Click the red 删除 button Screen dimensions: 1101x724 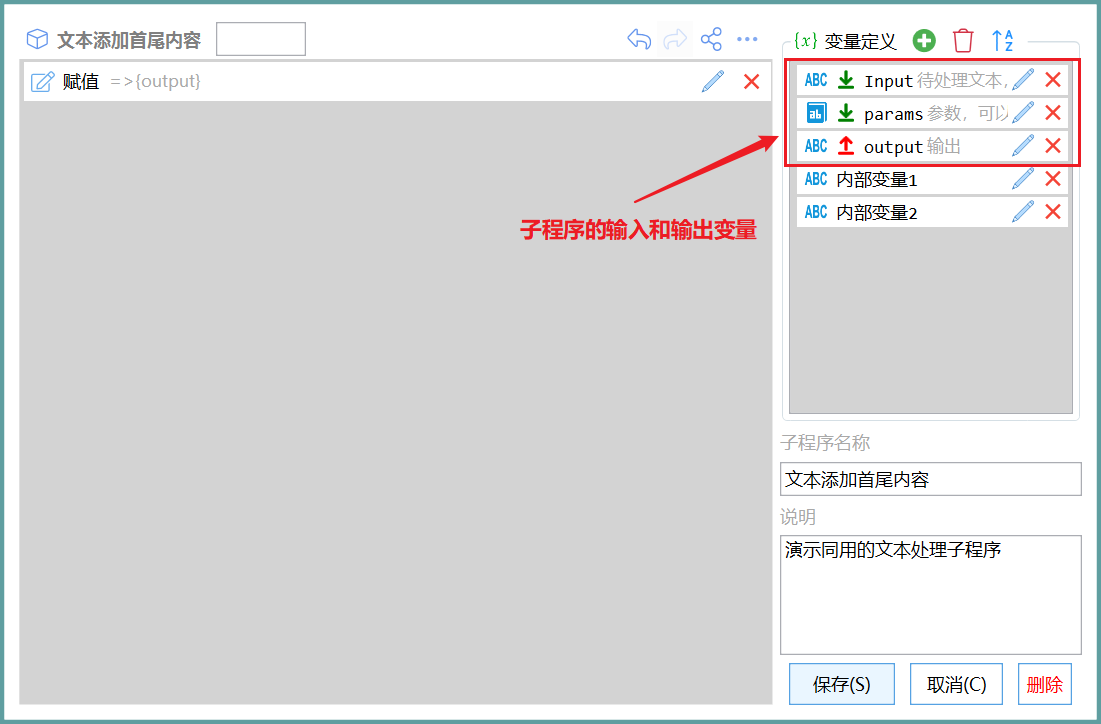click(x=1045, y=684)
